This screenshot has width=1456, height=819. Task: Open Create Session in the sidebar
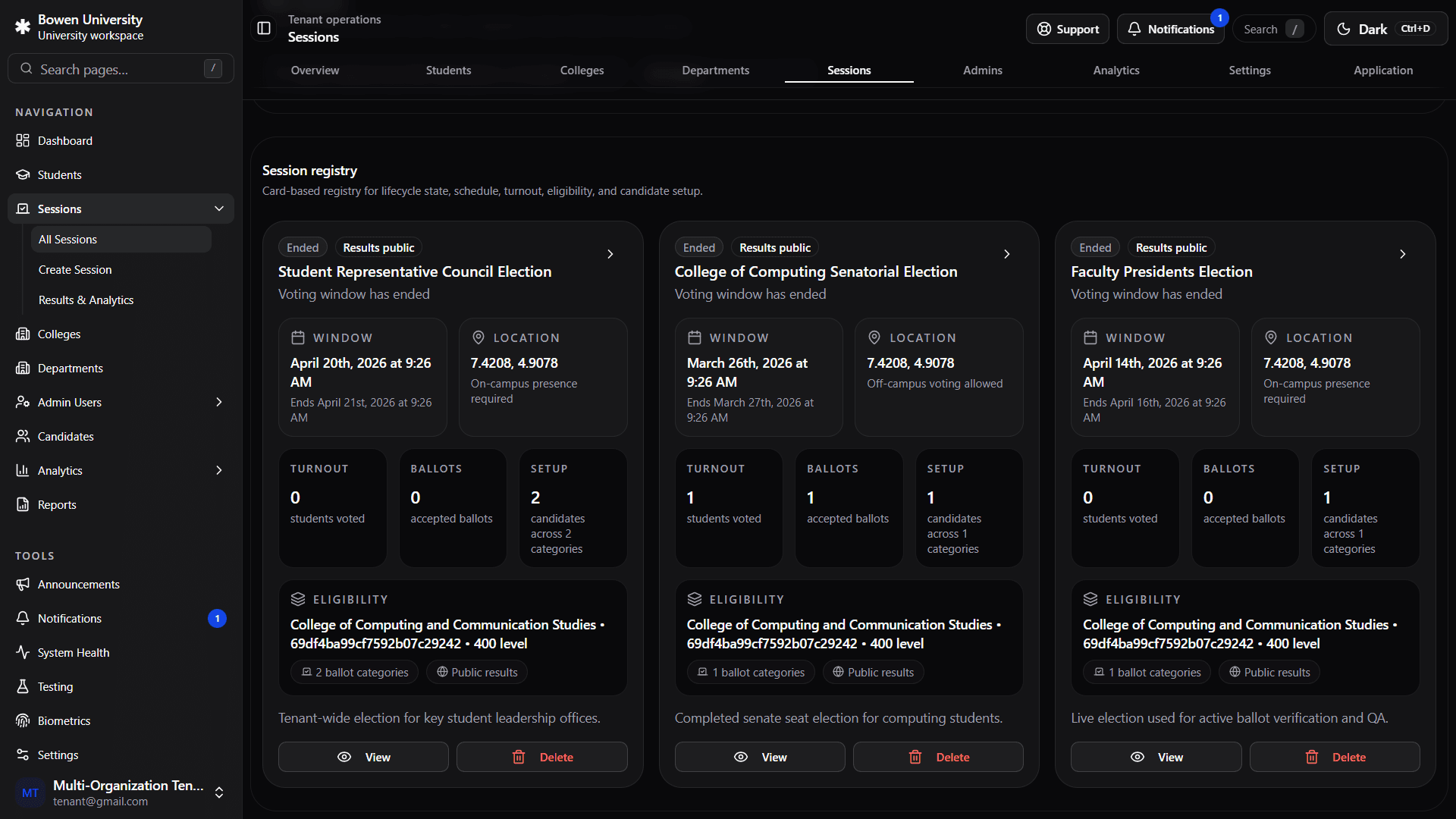point(121,269)
